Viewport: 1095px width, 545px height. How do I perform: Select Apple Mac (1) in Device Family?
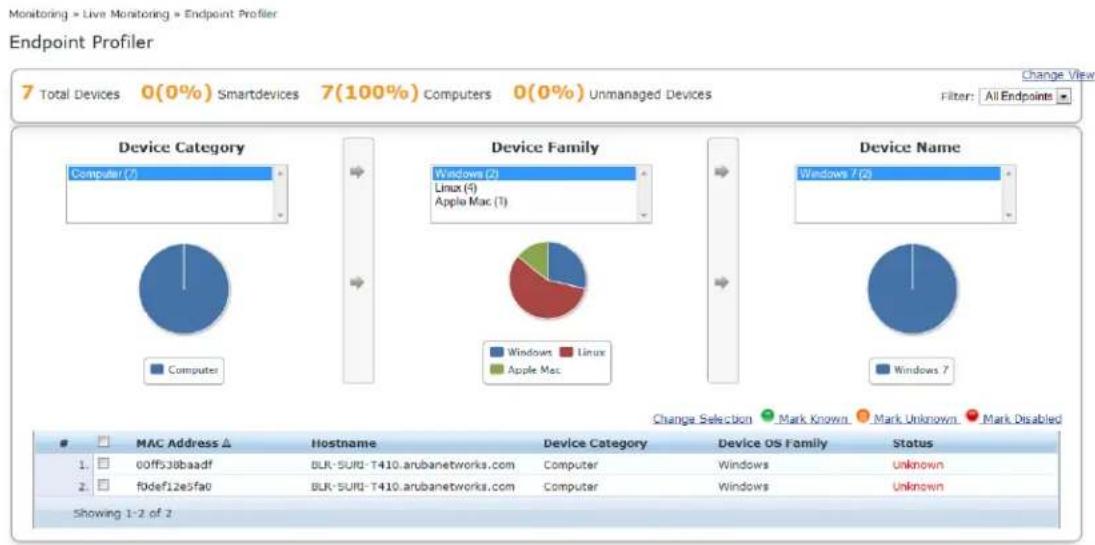coord(534,201)
